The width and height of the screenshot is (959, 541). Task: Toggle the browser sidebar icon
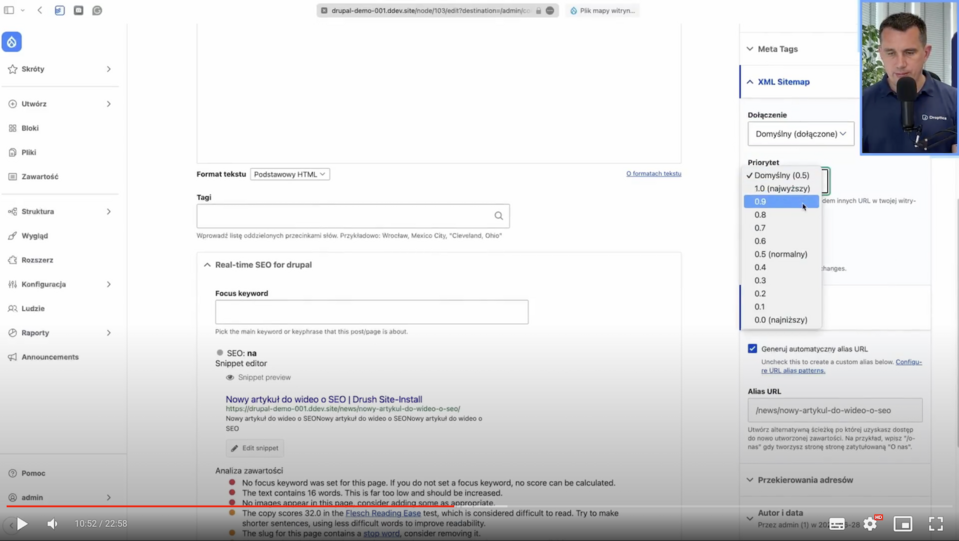tap(9, 10)
